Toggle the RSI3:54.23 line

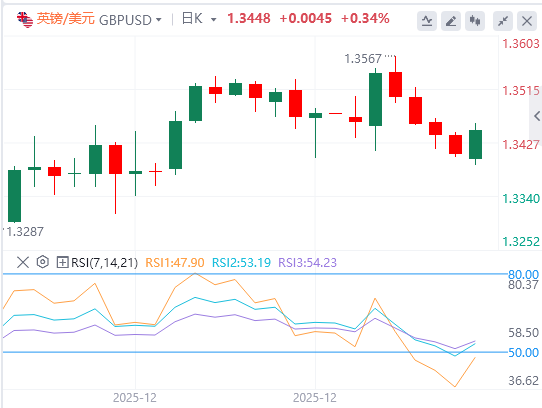tap(307, 262)
